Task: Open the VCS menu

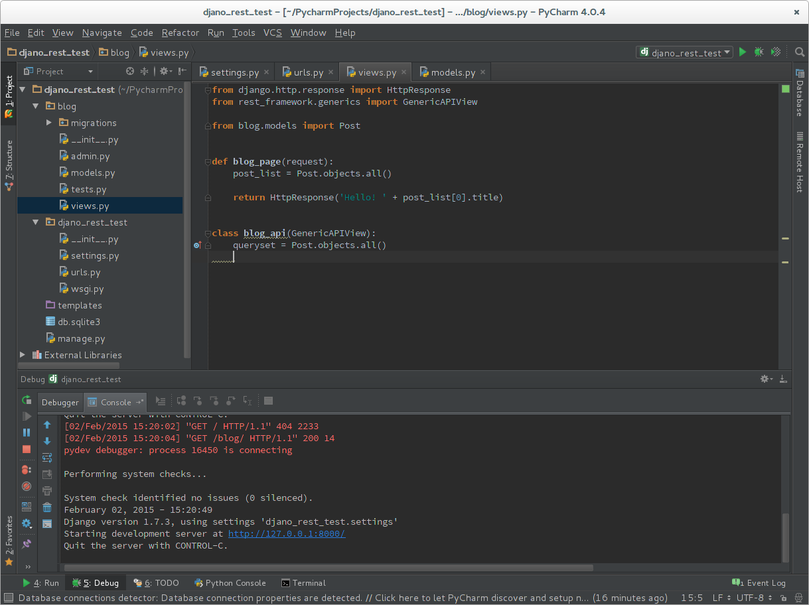Action: point(272,33)
